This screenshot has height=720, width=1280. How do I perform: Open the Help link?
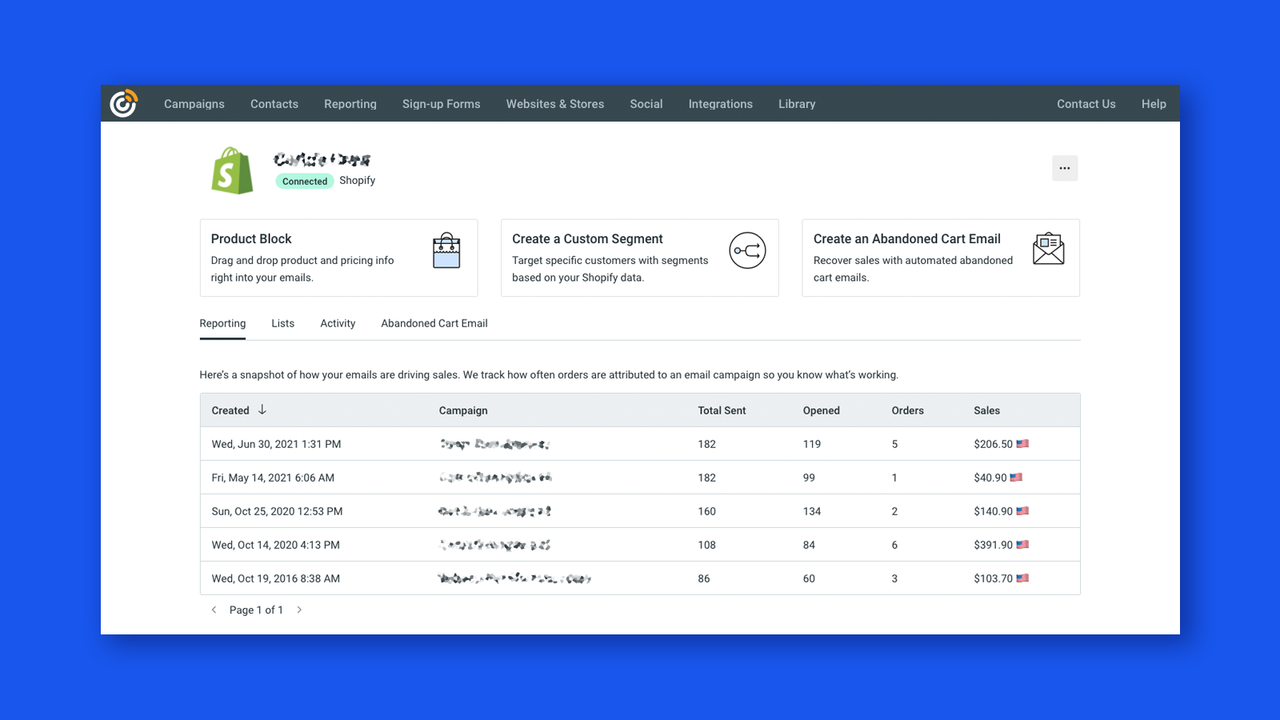[x=1153, y=103]
